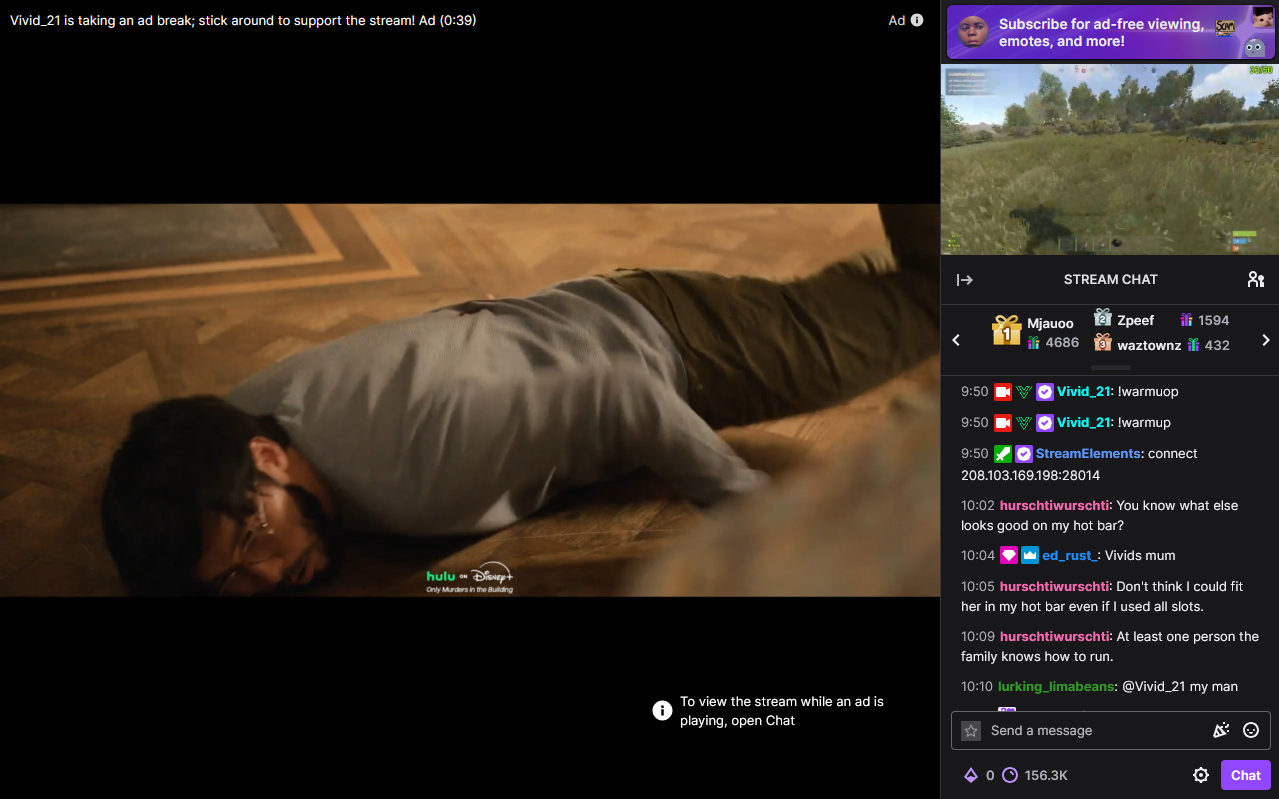Collapse the stream chat panel
Screen dimensions: 1279x799
pyautogui.click(x=965, y=279)
